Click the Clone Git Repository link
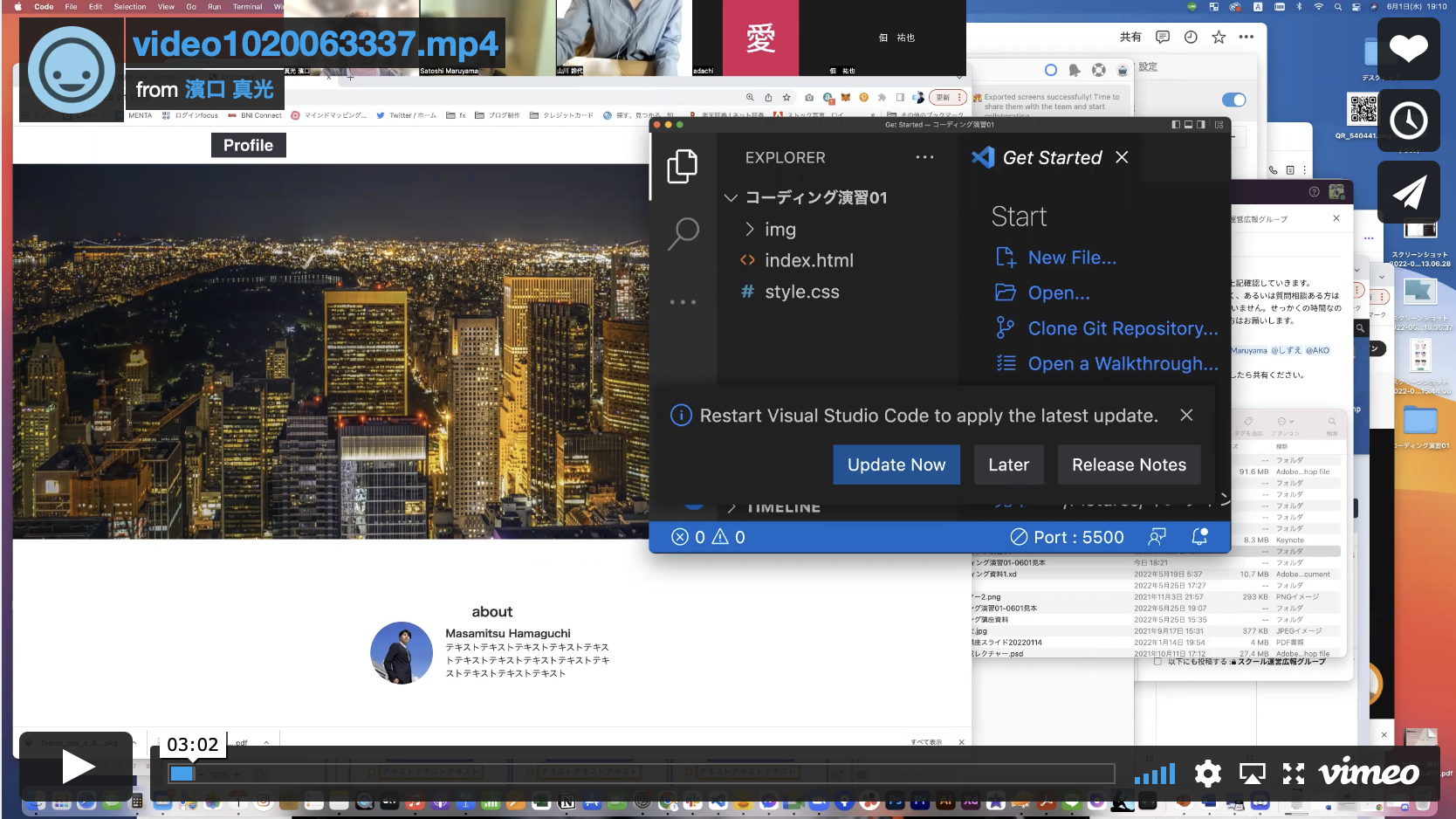Viewport: 1456px width, 819px height. (1123, 328)
